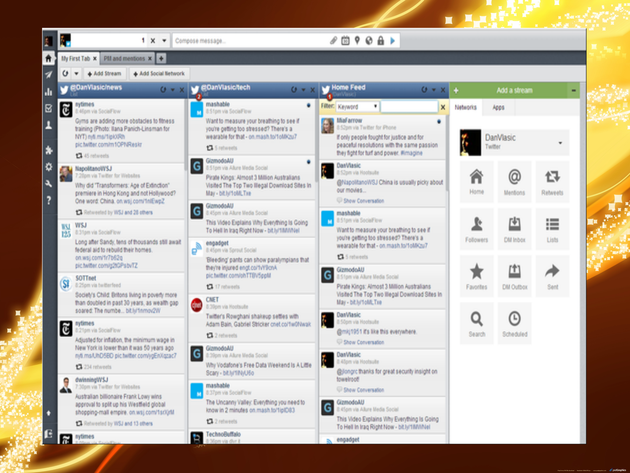Add the Lists stream tile

point(552,229)
